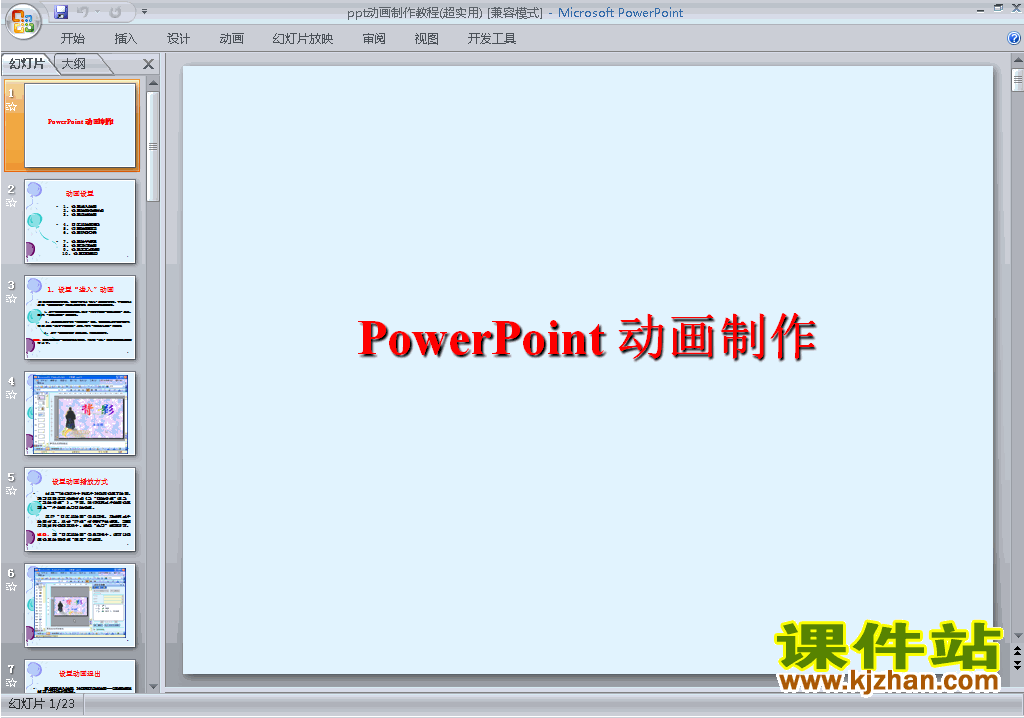
Task: Open the 设计 ribbon tab
Action: click(178, 39)
